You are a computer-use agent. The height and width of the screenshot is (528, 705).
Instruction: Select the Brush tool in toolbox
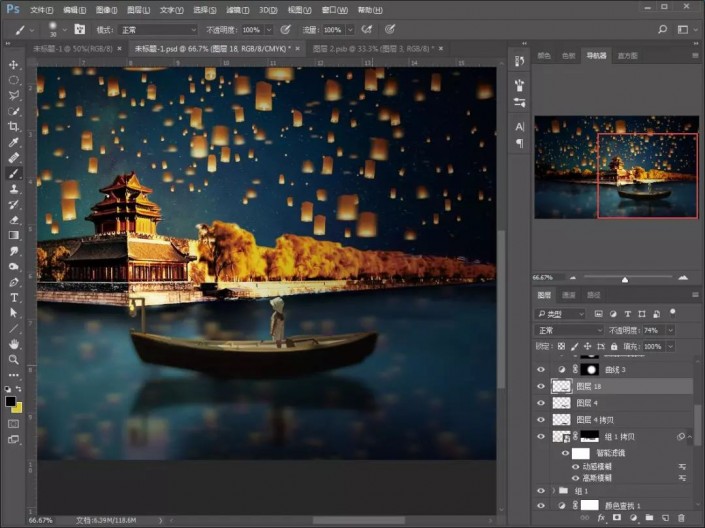point(13,173)
